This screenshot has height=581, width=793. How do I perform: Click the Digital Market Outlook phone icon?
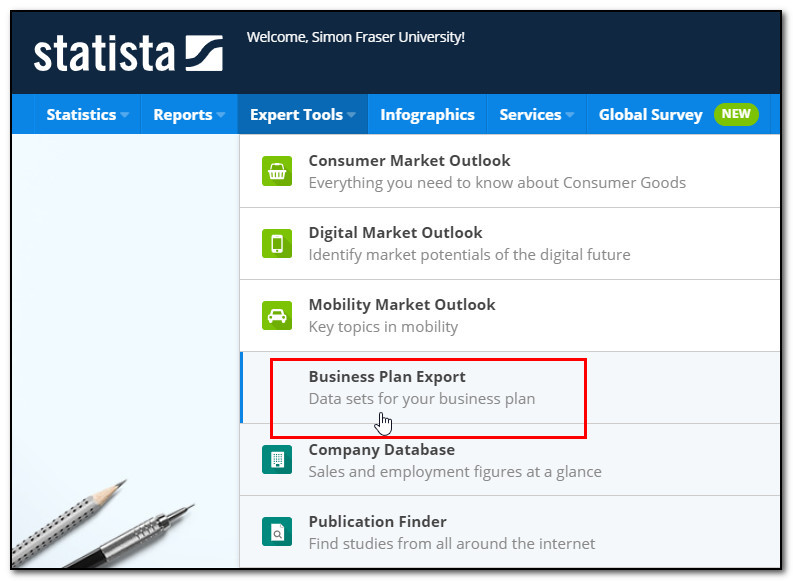[x=277, y=243]
